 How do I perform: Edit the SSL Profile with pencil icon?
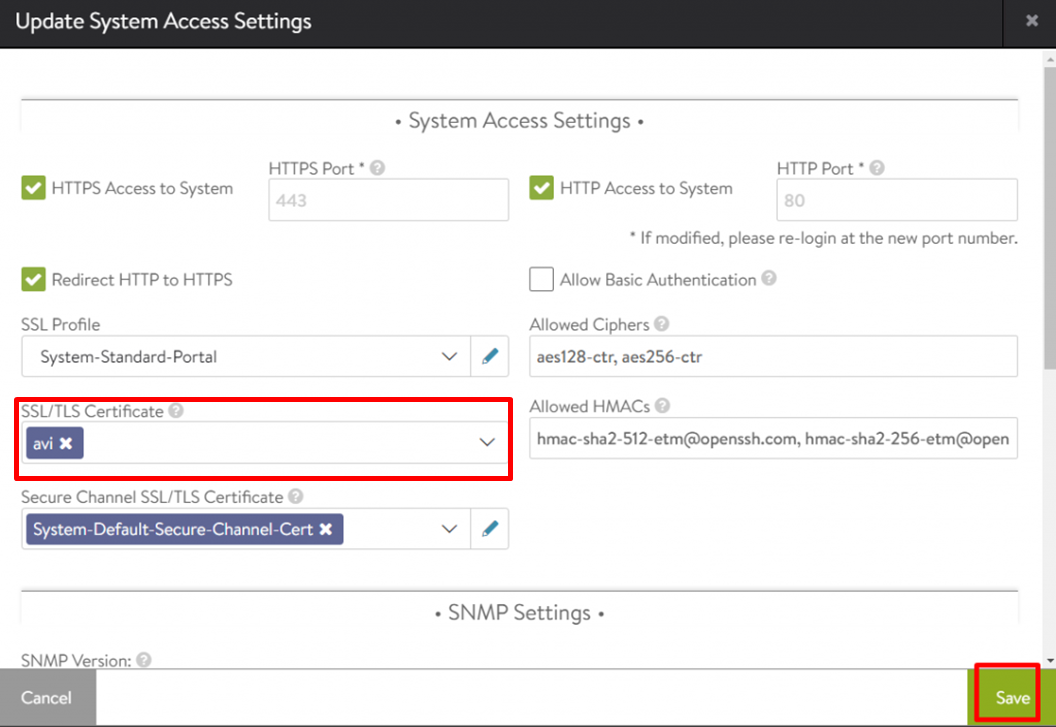click(x=490, y=356)
